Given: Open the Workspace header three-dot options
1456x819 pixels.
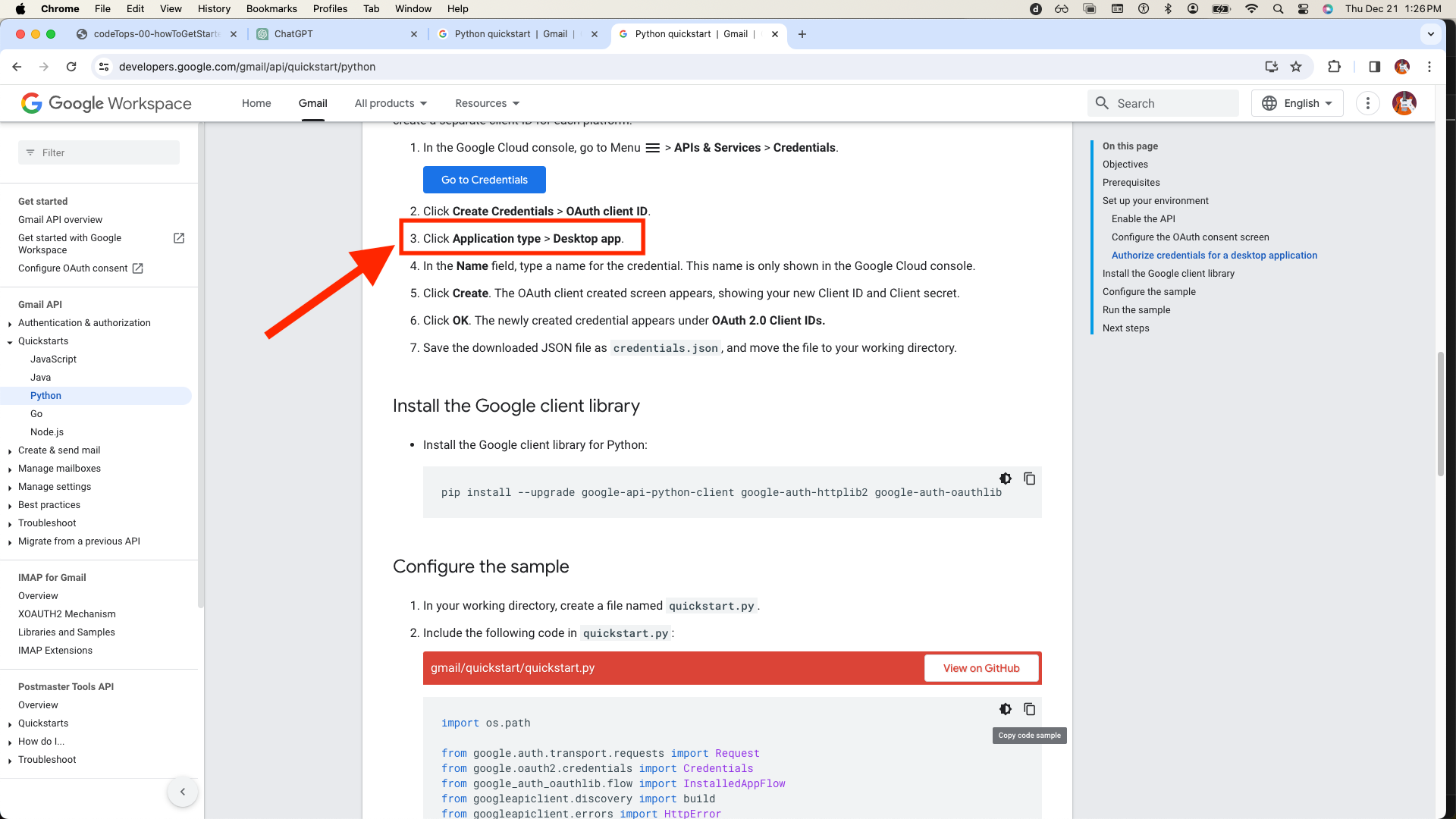Looking at the screenshot, I should (x=1368, y=103).
